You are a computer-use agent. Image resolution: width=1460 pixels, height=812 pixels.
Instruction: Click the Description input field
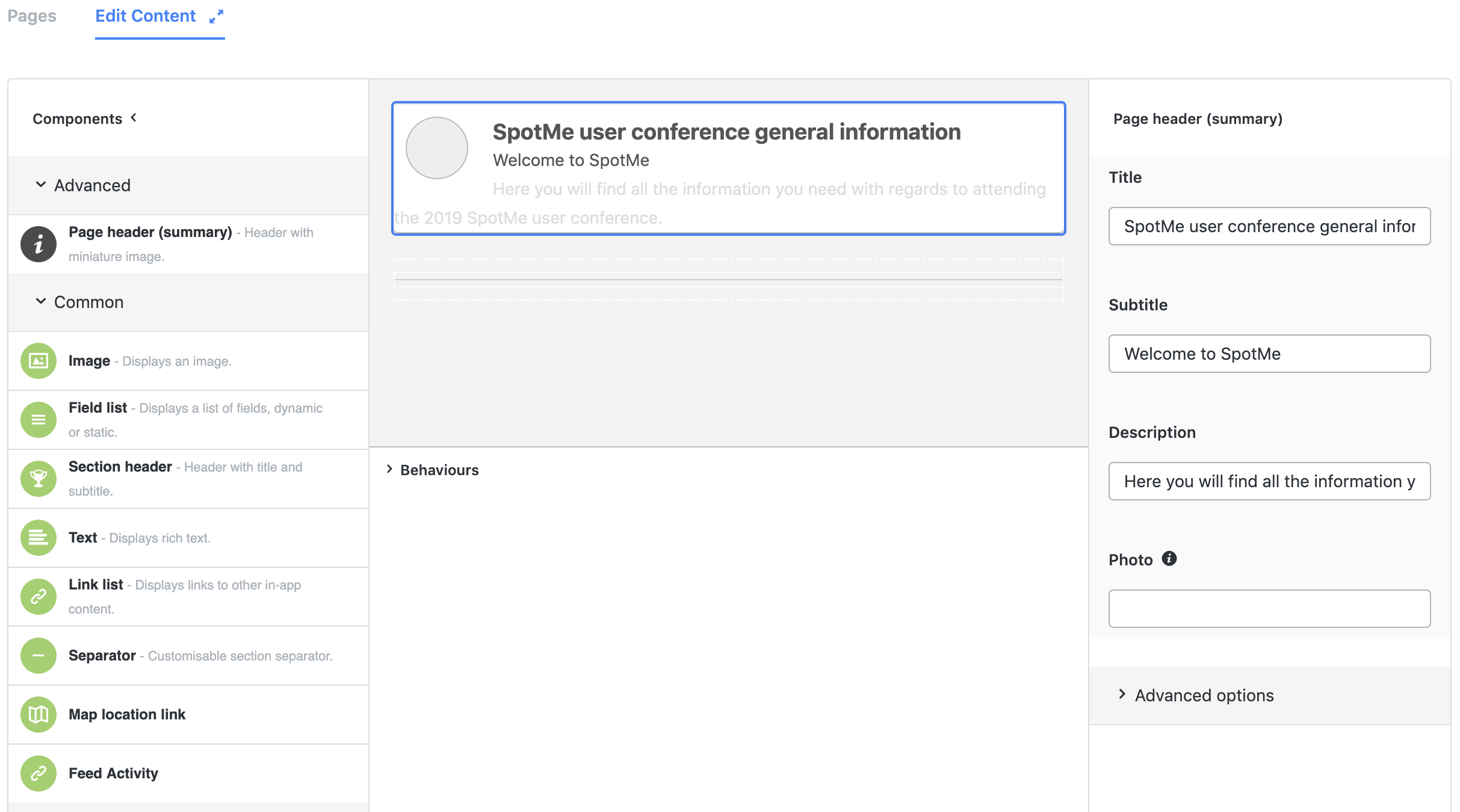[x=1269, y=481]
